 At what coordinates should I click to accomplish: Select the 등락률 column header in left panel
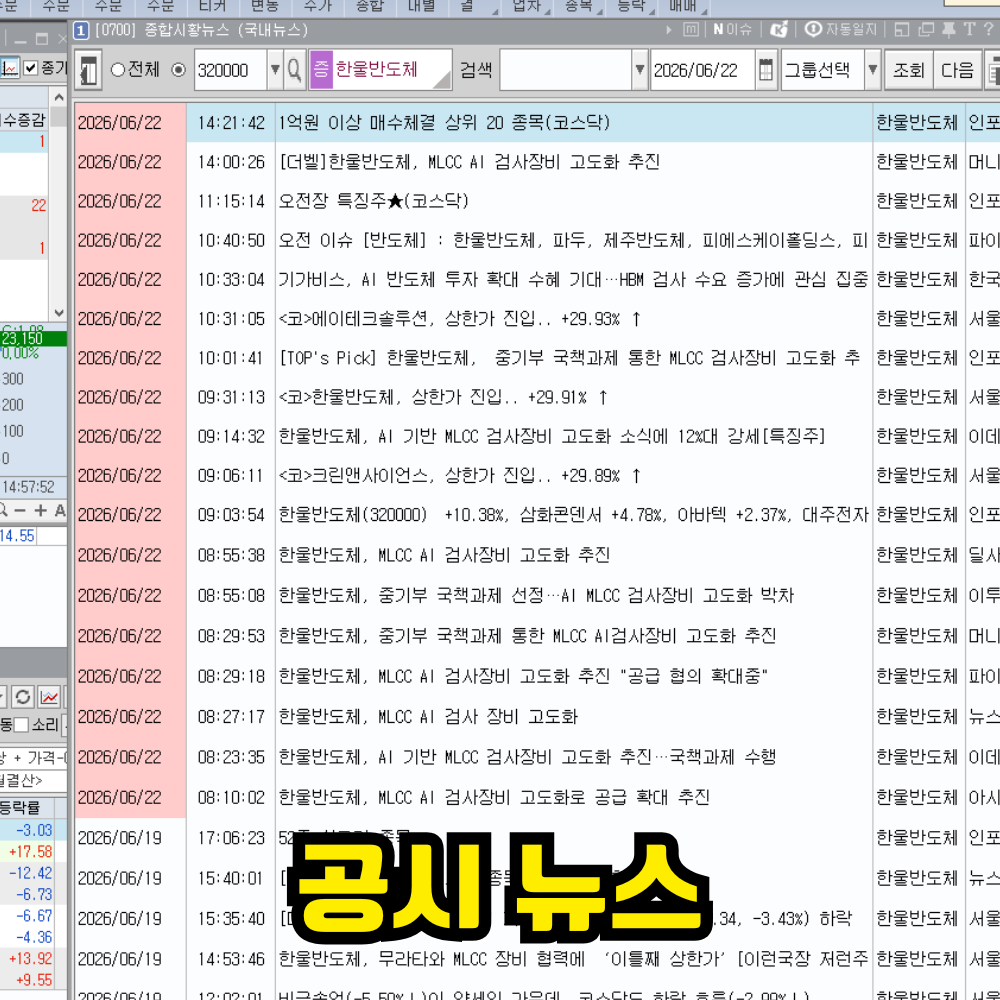tap(26, 807)
